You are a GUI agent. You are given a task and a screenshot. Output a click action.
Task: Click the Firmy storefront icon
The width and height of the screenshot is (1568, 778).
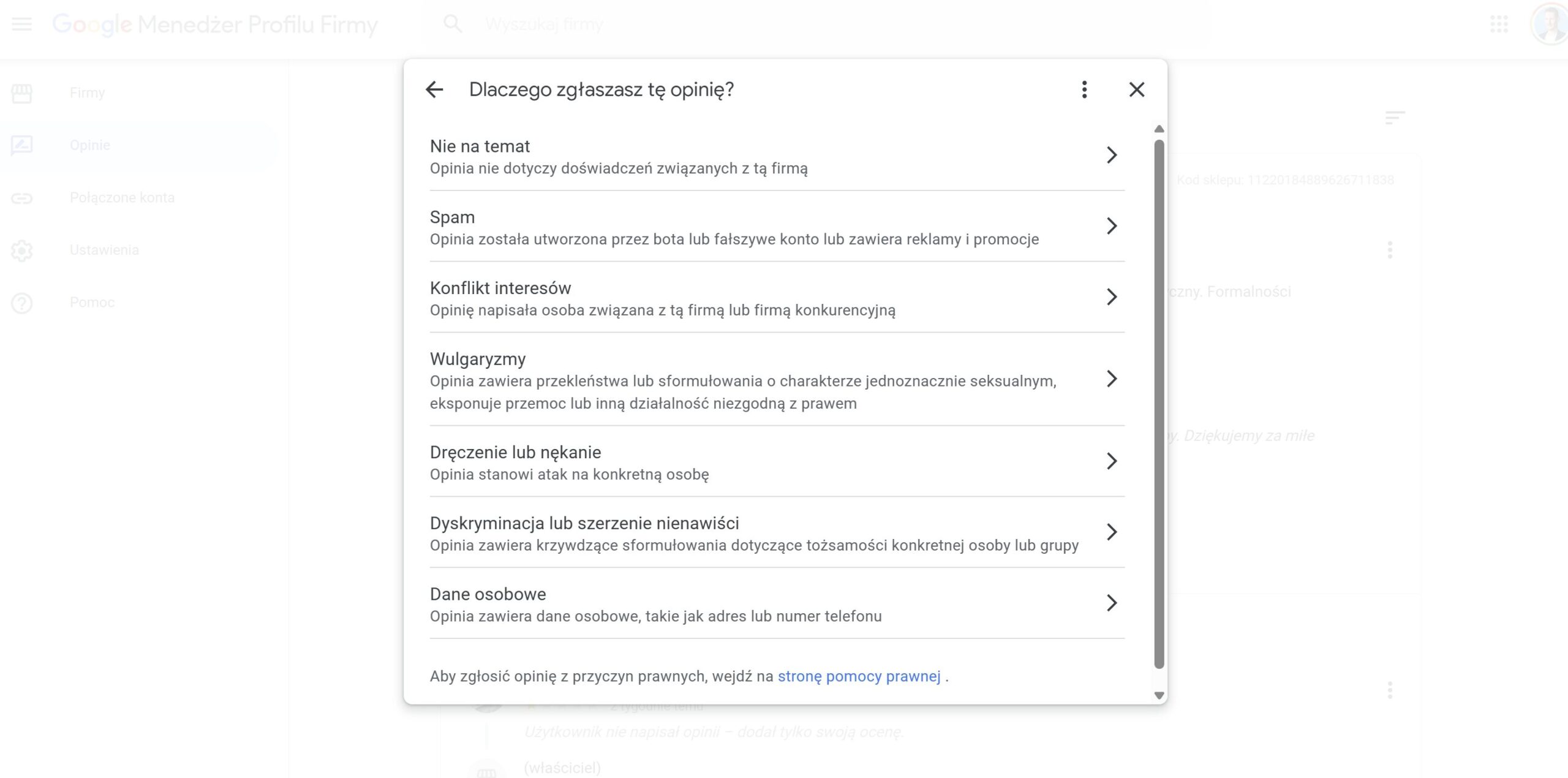[22, 93]
